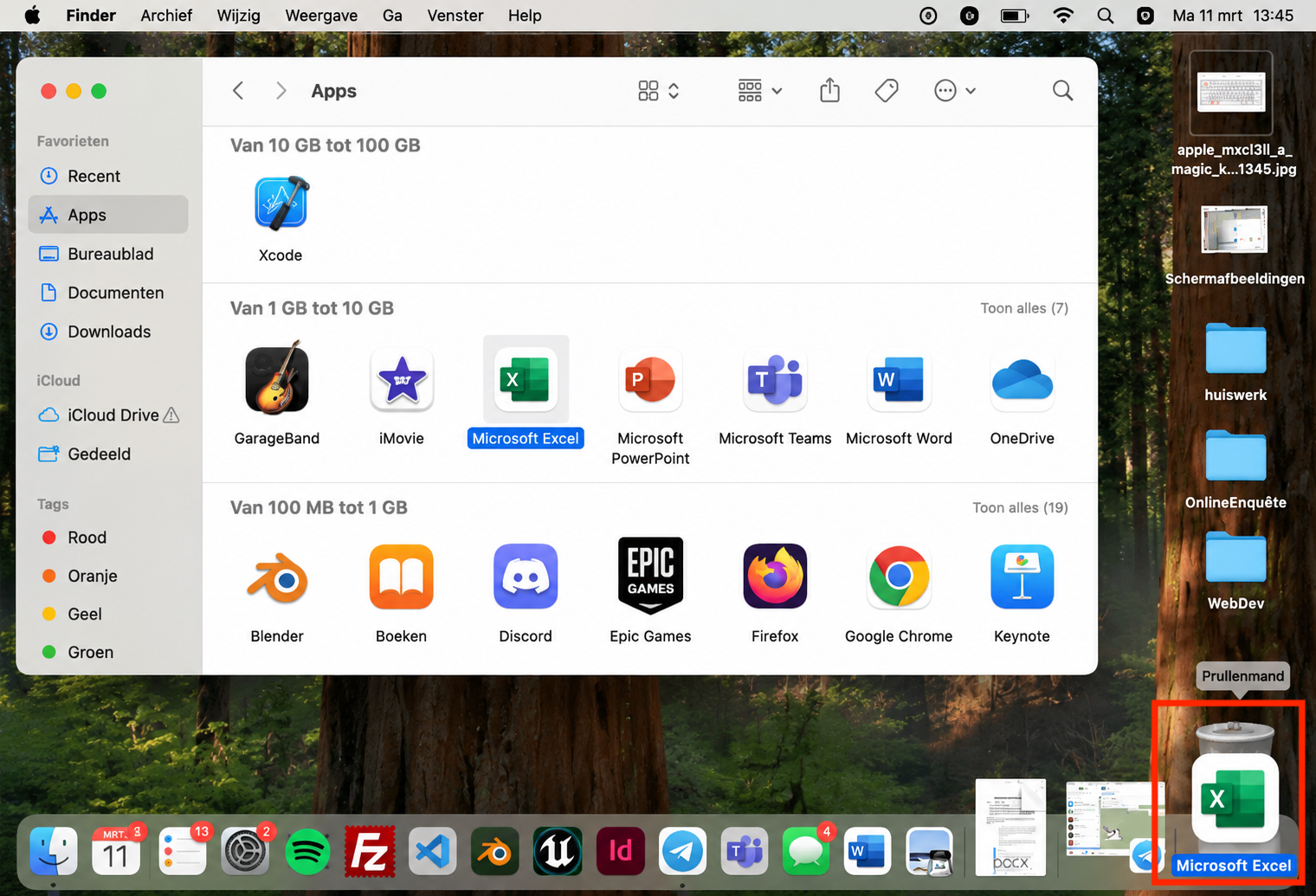Open Downloads in the sidebar
Image resolution: width=1316 pixels, height=896 pixels.
tap(108, 332)
